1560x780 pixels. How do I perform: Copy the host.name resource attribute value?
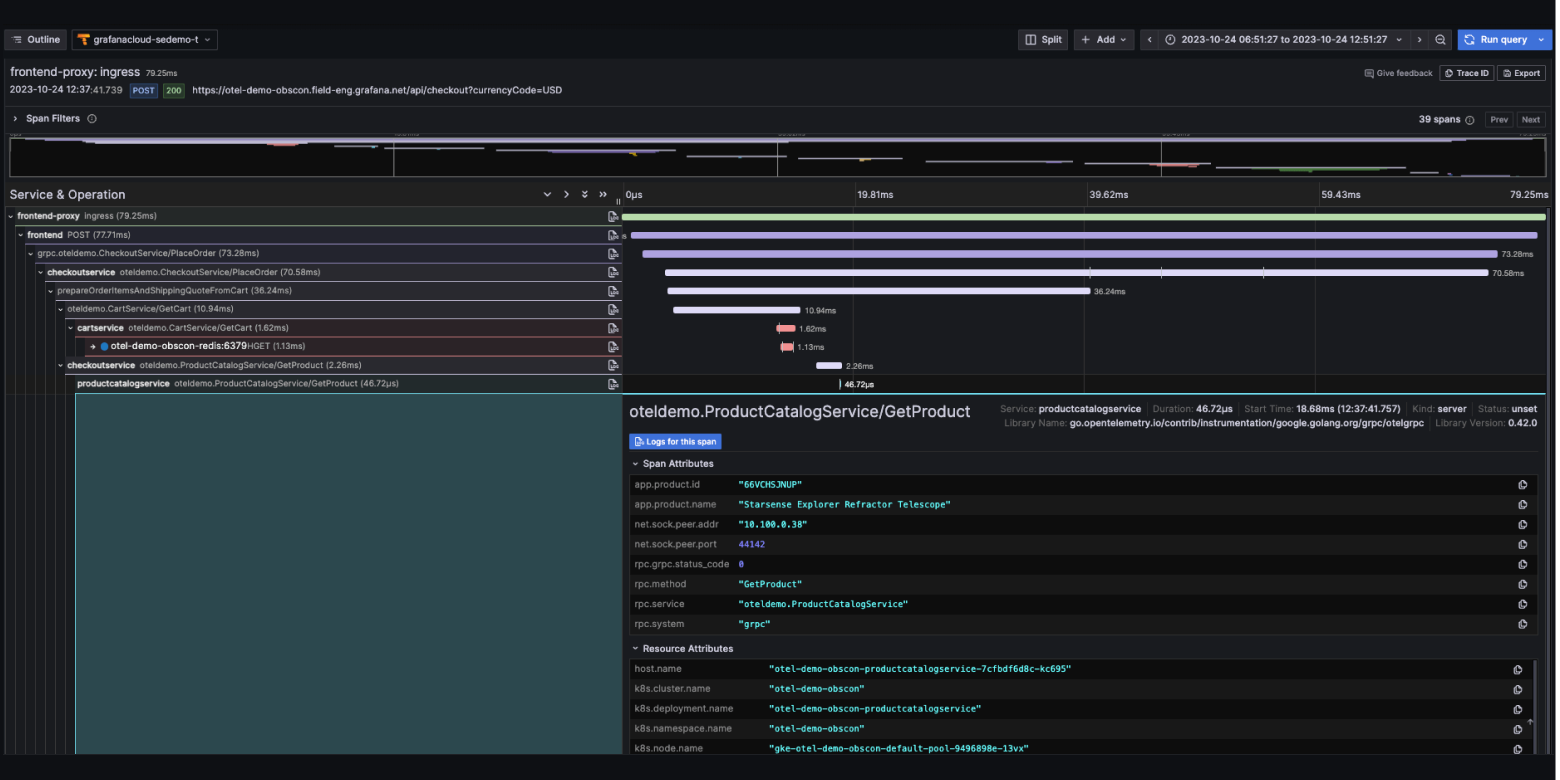(1517, 668)
